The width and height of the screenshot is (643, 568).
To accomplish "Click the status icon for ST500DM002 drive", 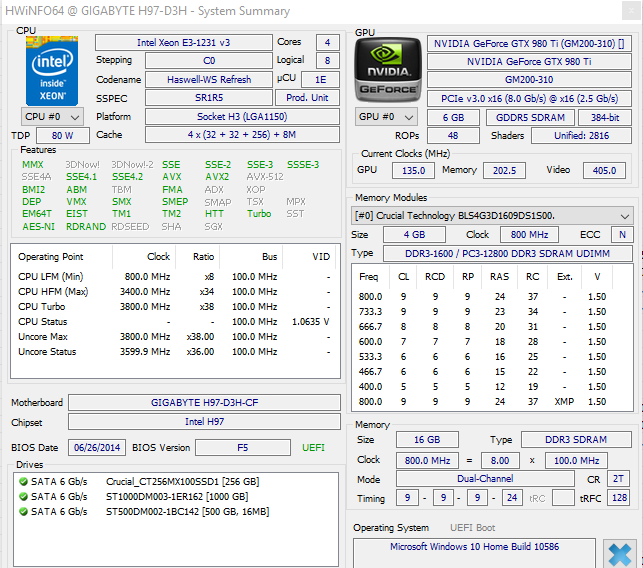I will [x=23, y=511].
